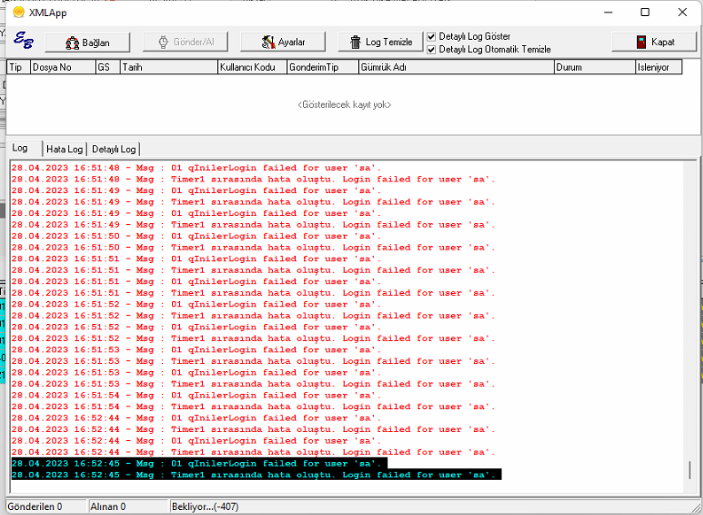Switch to the Log tab
Viewport: 703px width, 515px height.
point(20,148)
